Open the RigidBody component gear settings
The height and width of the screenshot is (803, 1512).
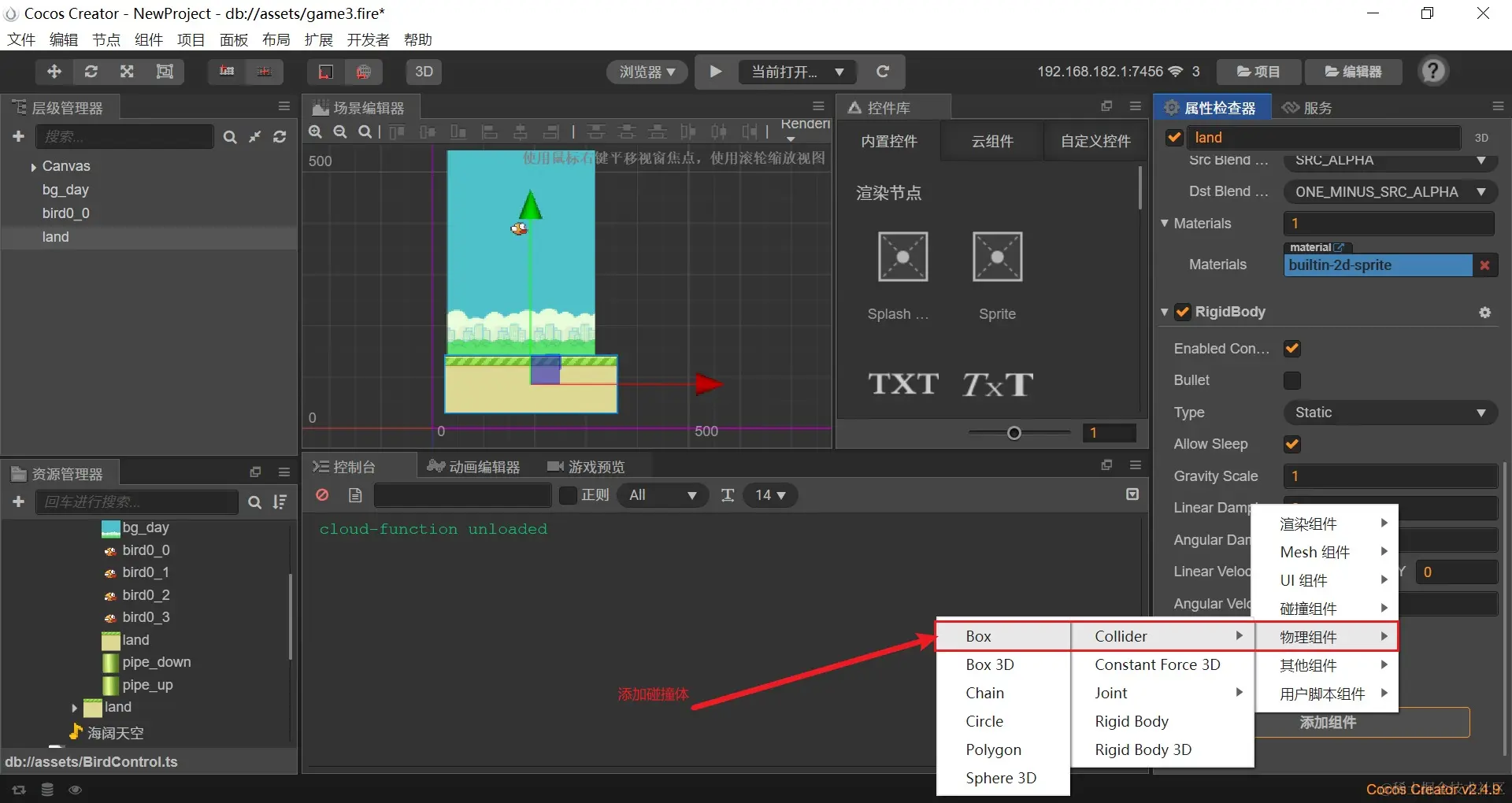(1485, 313)
